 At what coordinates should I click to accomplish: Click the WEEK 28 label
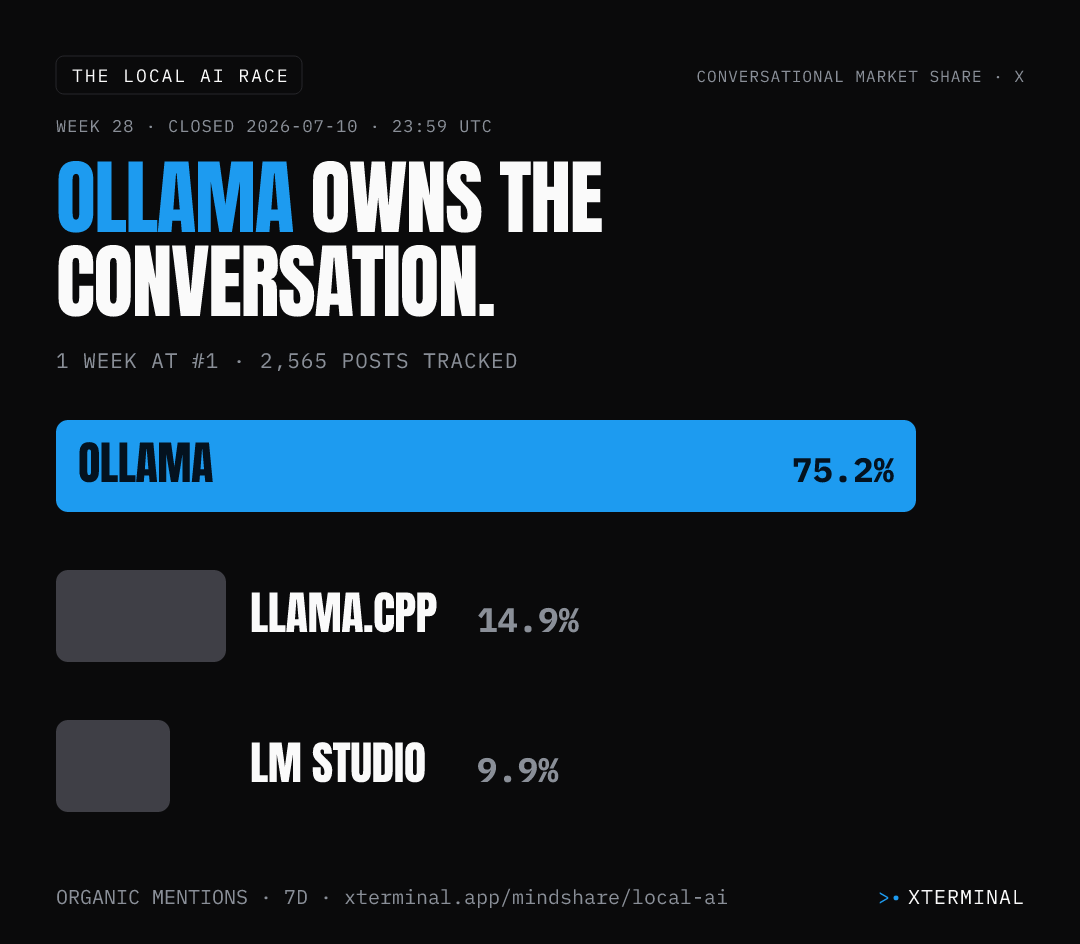pos(95,127)
